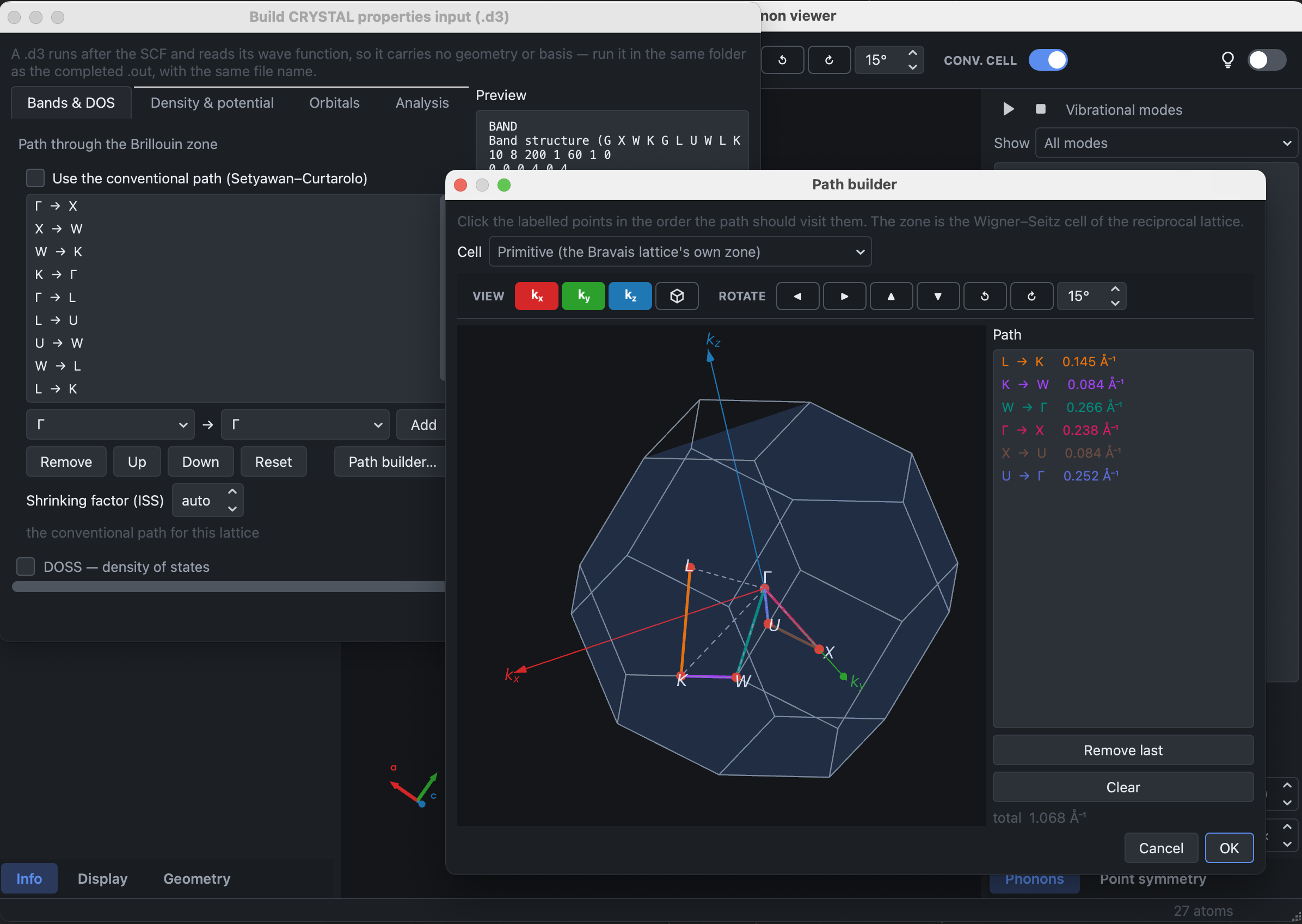Select the X → U 0.084 path entry

click(1123, 453)
